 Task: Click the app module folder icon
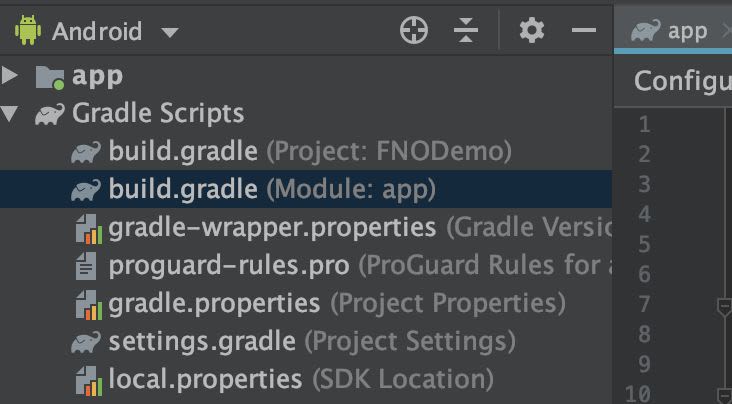50,77
